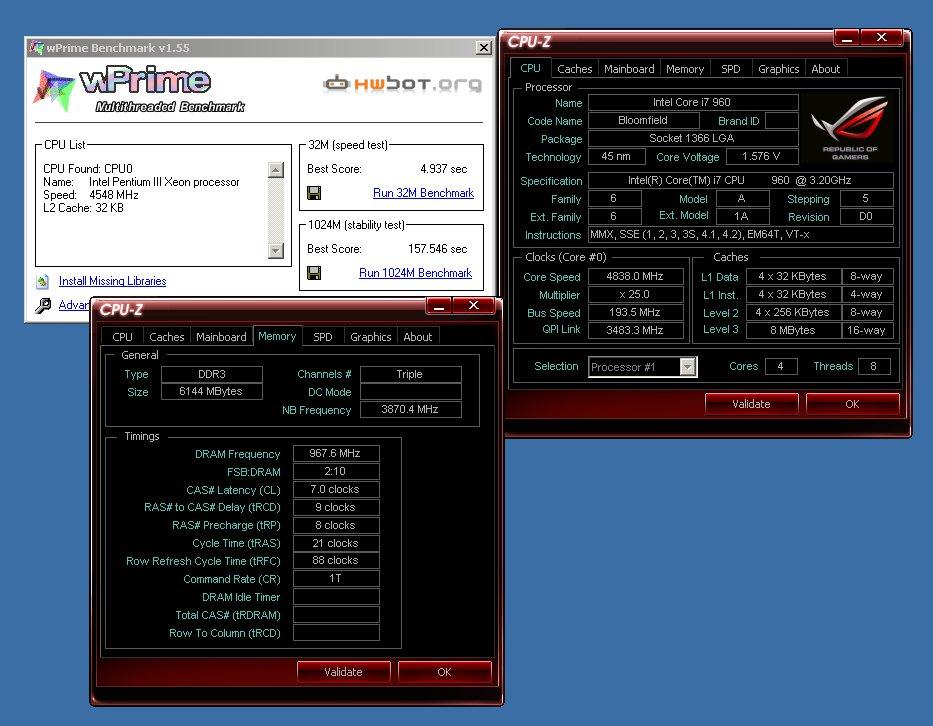Viewport: 933px width, 726px height.
Task: Click the CPU List scroll down arrow
Action: point(275,251)
